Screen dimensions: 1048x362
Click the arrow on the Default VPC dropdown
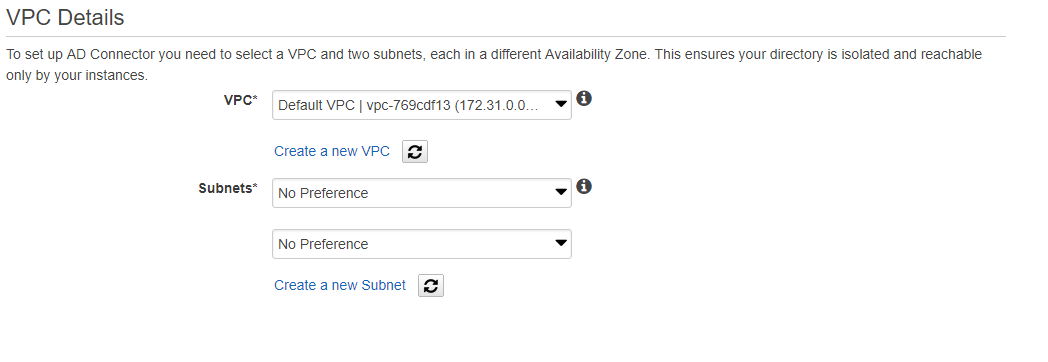561,104
